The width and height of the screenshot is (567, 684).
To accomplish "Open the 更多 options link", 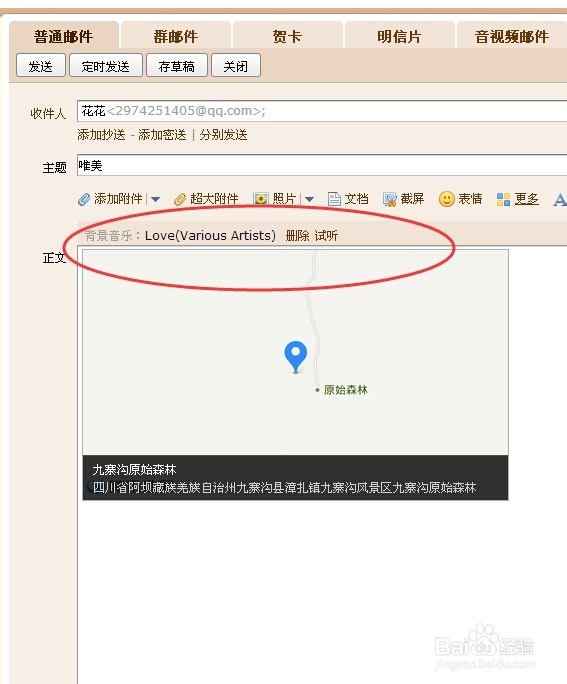I will (526, 199).
